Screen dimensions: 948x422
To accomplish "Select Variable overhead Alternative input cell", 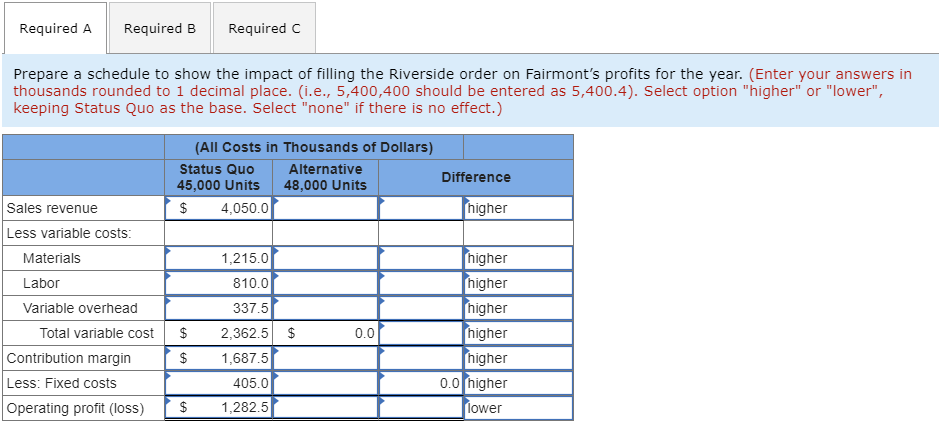I will [325, 308].
